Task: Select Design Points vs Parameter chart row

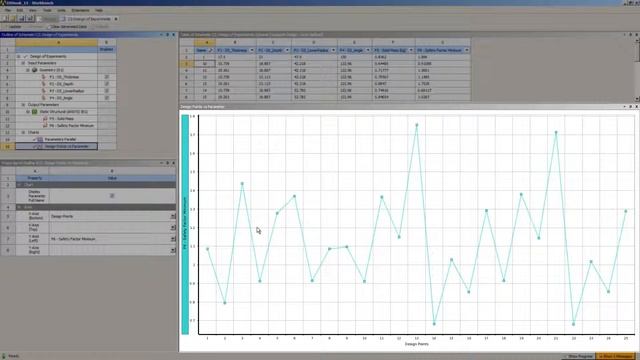Action: pyautogui.click(x=56, y=147)
